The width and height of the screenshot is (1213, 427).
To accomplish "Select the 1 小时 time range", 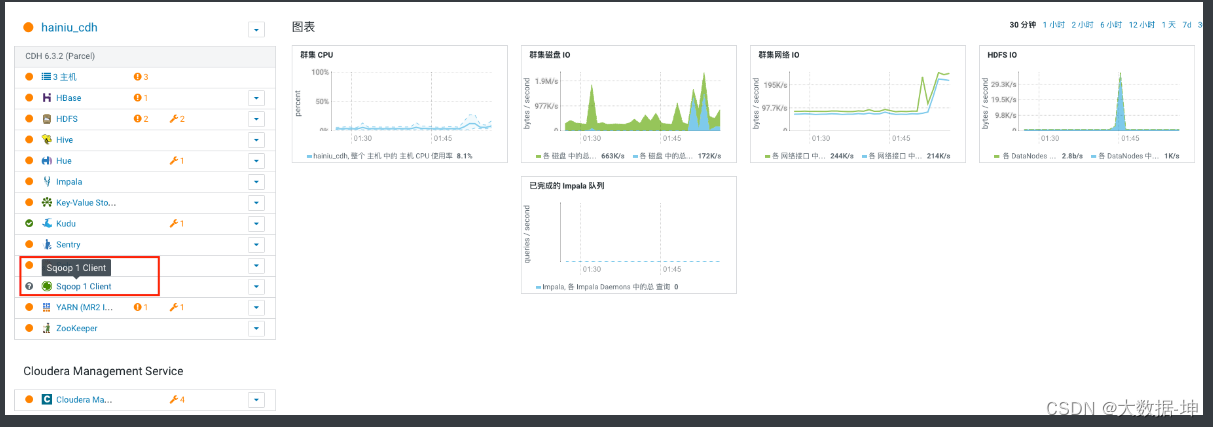I will [x=1054, y=25].
